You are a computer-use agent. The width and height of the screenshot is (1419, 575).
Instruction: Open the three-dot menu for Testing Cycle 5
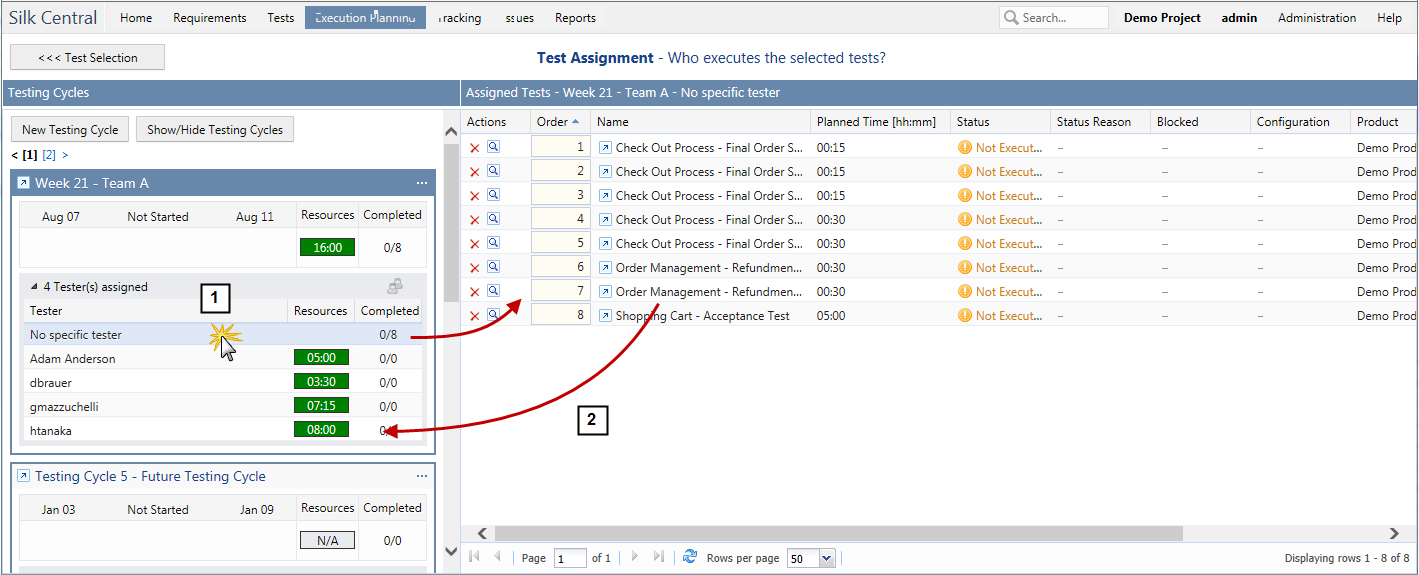pos(421,477)
